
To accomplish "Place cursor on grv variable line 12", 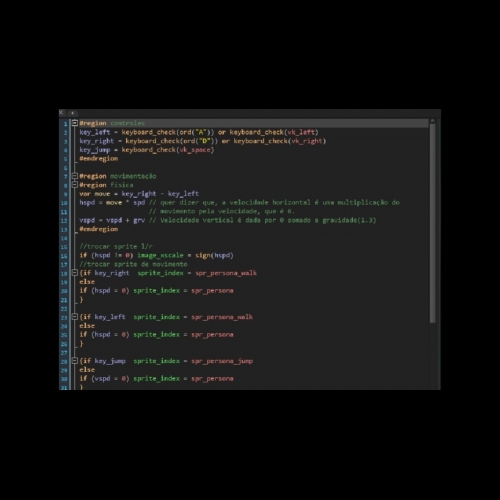I will tap(139, 220).
